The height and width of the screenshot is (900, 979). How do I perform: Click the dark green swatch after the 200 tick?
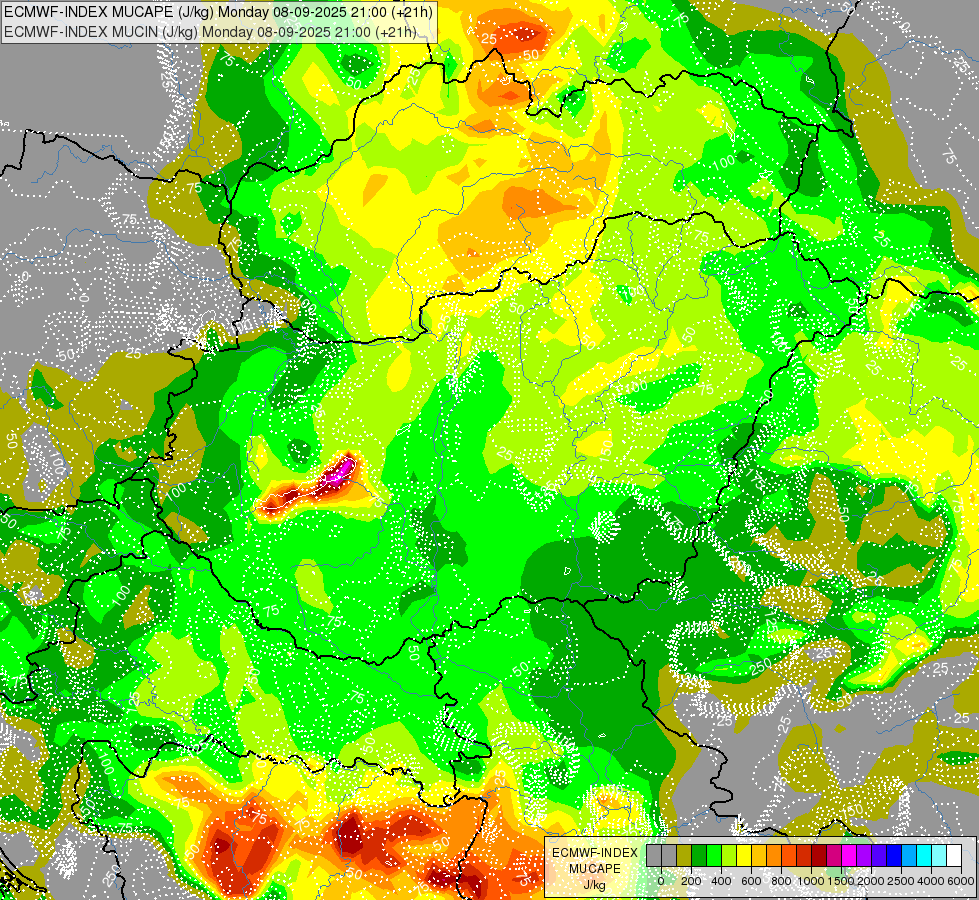pyautogui.click(x=699, y=855)
